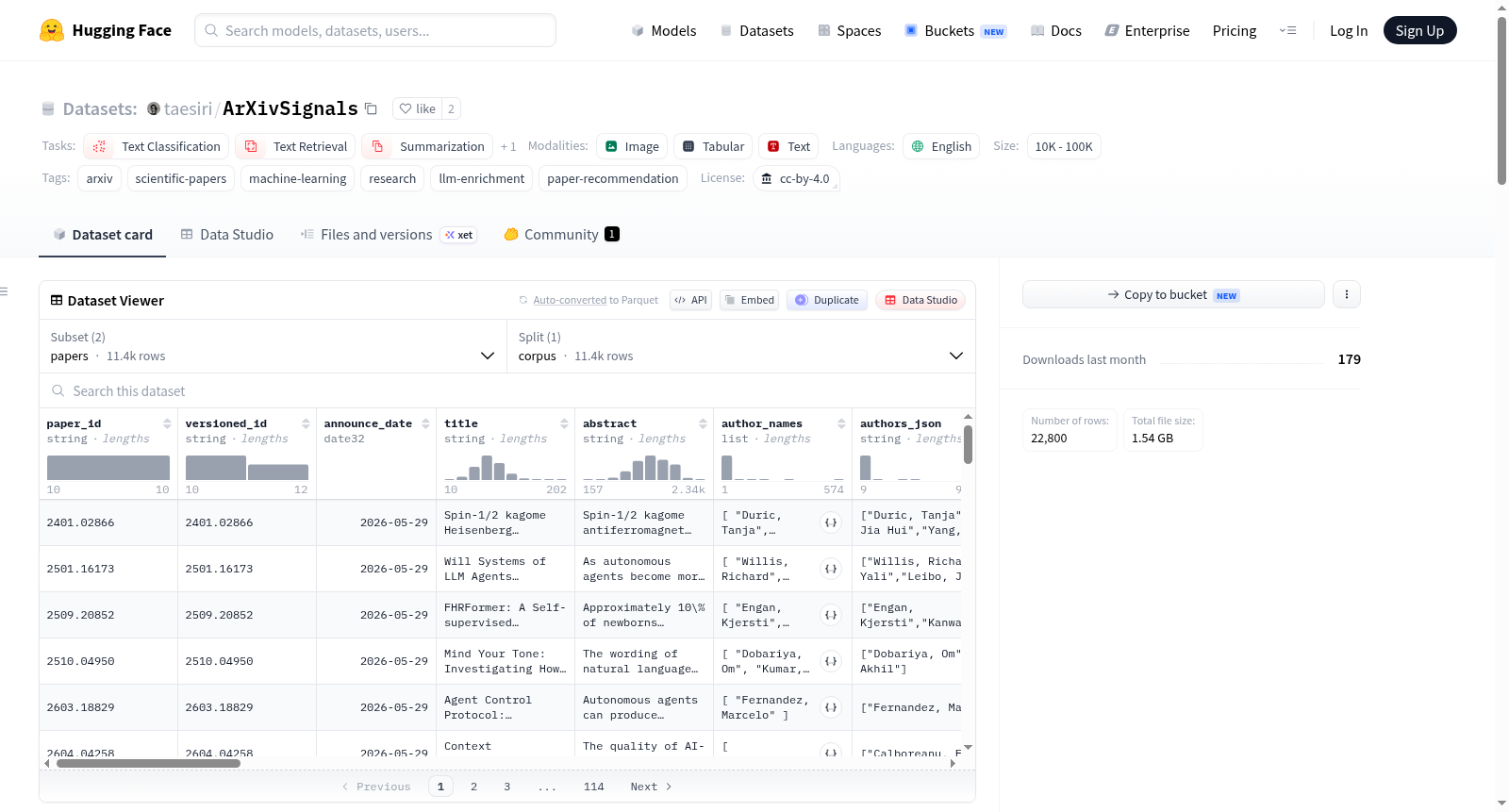1509x812 pixels.
Task: Focus the Search this dataset field
Action: (x=507, y=390)
